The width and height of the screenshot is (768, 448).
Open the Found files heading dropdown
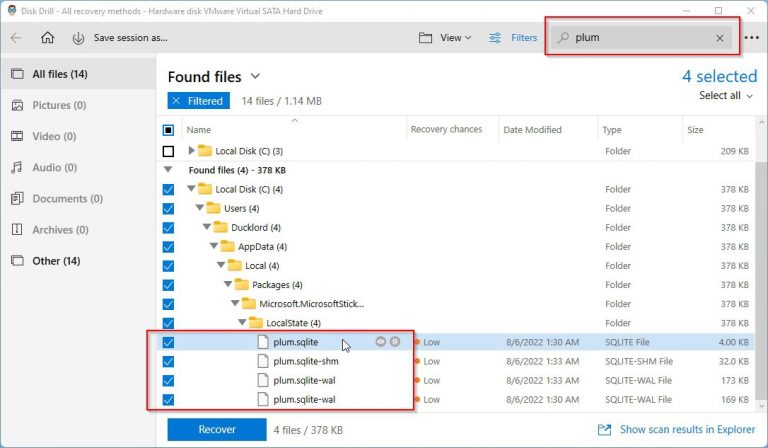click(255, 76)
